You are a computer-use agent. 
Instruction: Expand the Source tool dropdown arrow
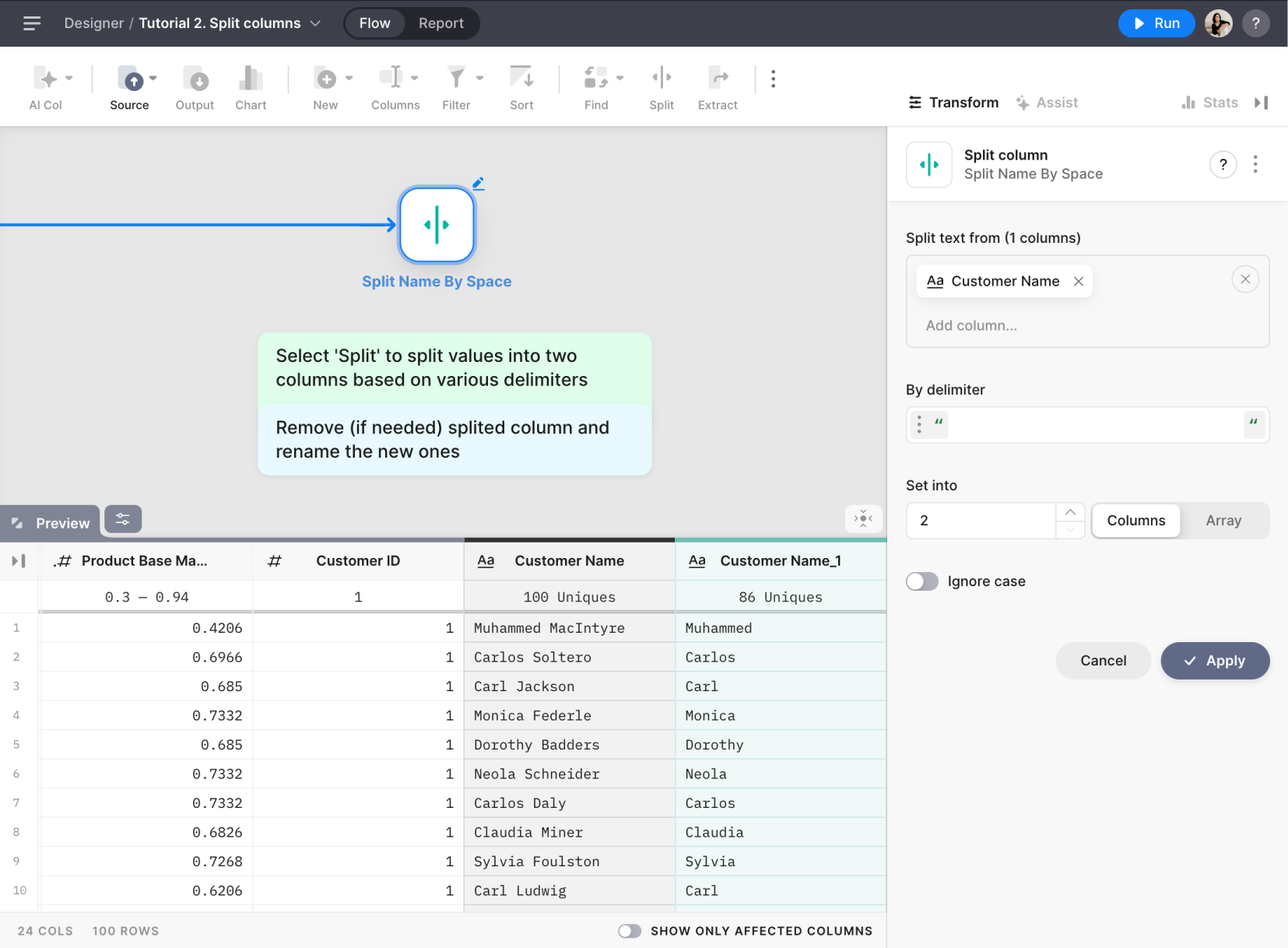(153, 78)
